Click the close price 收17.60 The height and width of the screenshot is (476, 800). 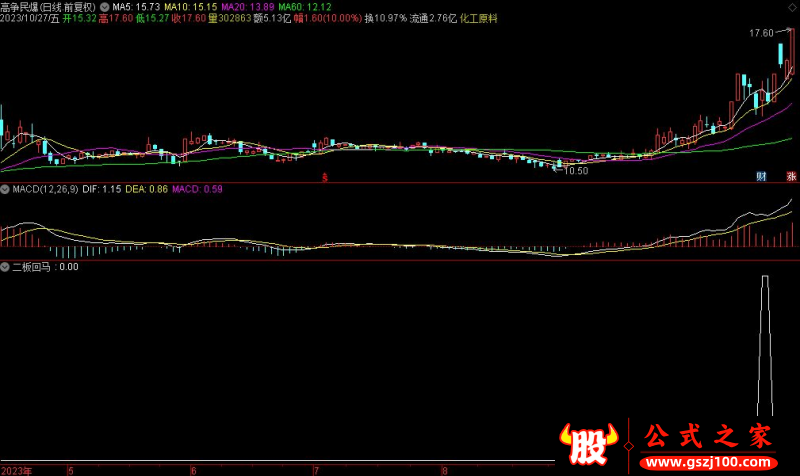(x=189, y=18)
